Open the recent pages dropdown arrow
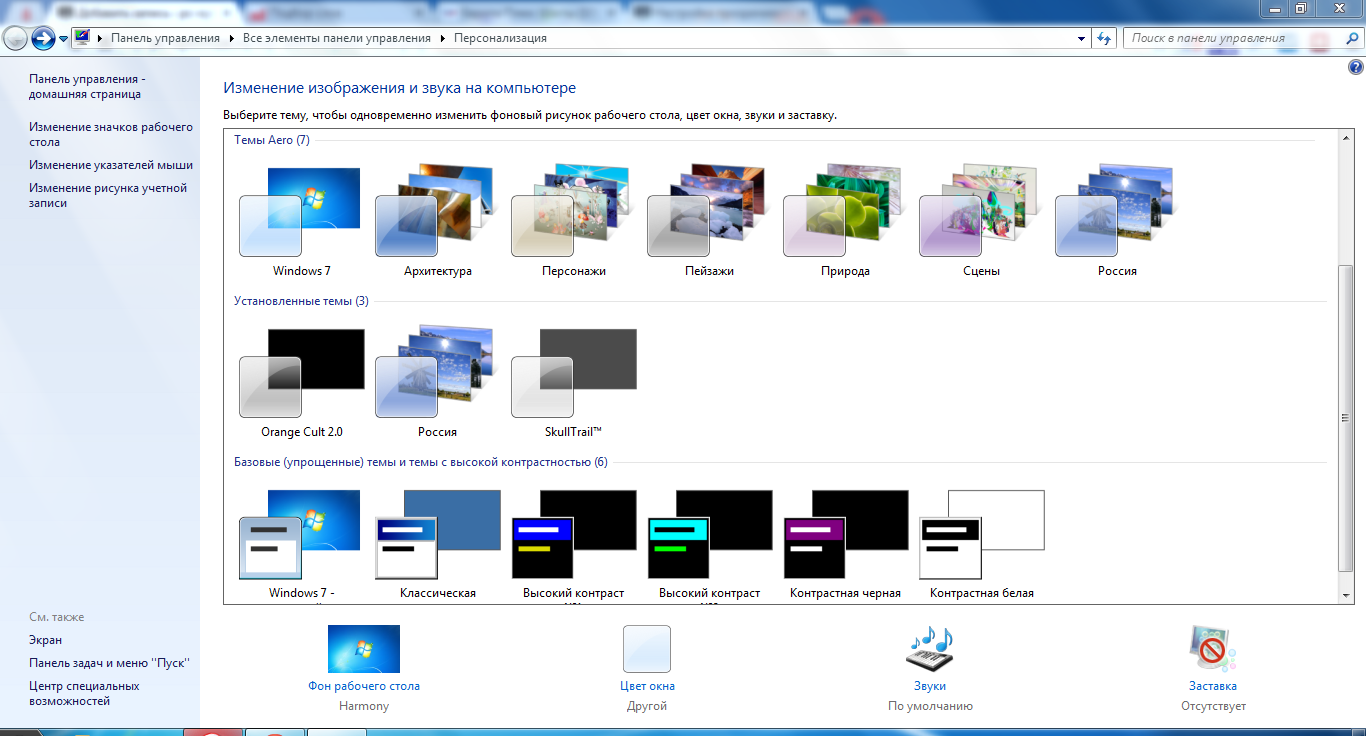This screenshot has height=736, width=1366. click(64, 39)
